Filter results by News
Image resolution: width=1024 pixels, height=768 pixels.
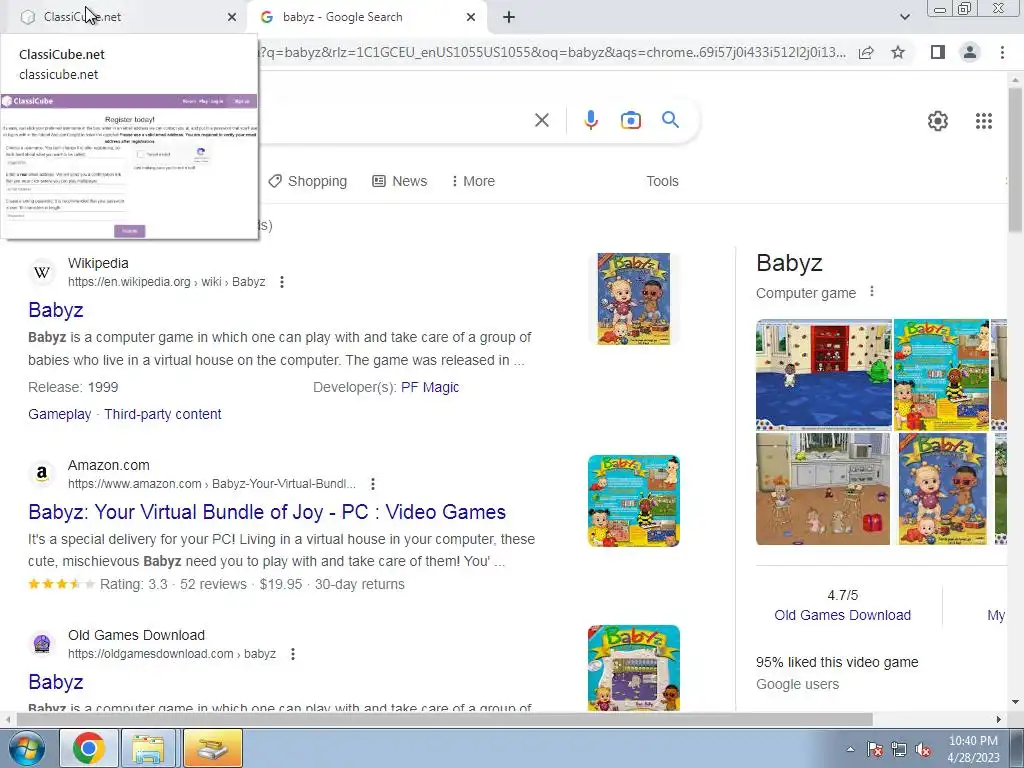pos(400,181)
